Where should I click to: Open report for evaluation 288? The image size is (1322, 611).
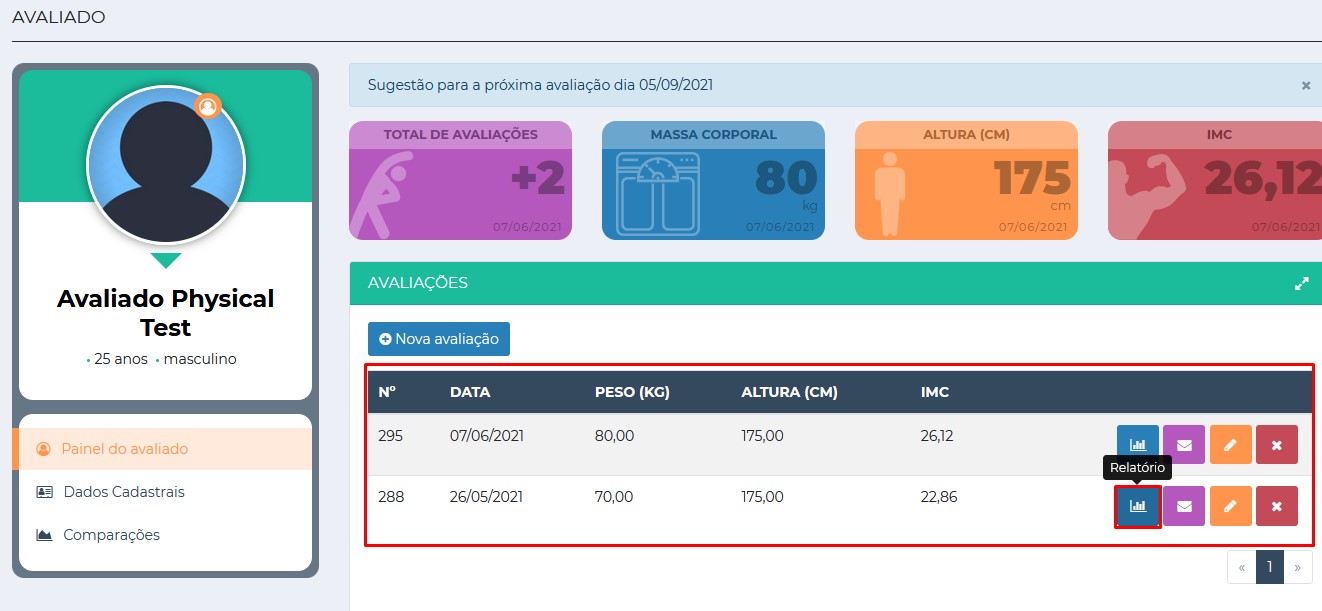(x=1137, y=506)
